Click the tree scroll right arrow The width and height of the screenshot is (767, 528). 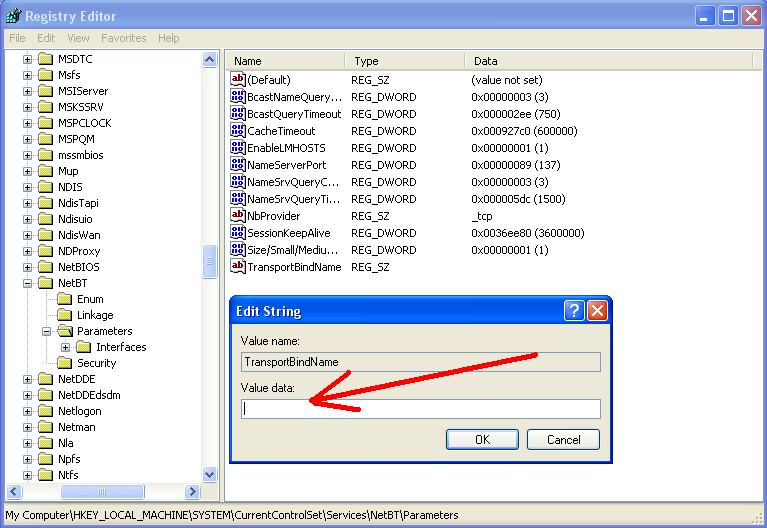coord(193,491)
